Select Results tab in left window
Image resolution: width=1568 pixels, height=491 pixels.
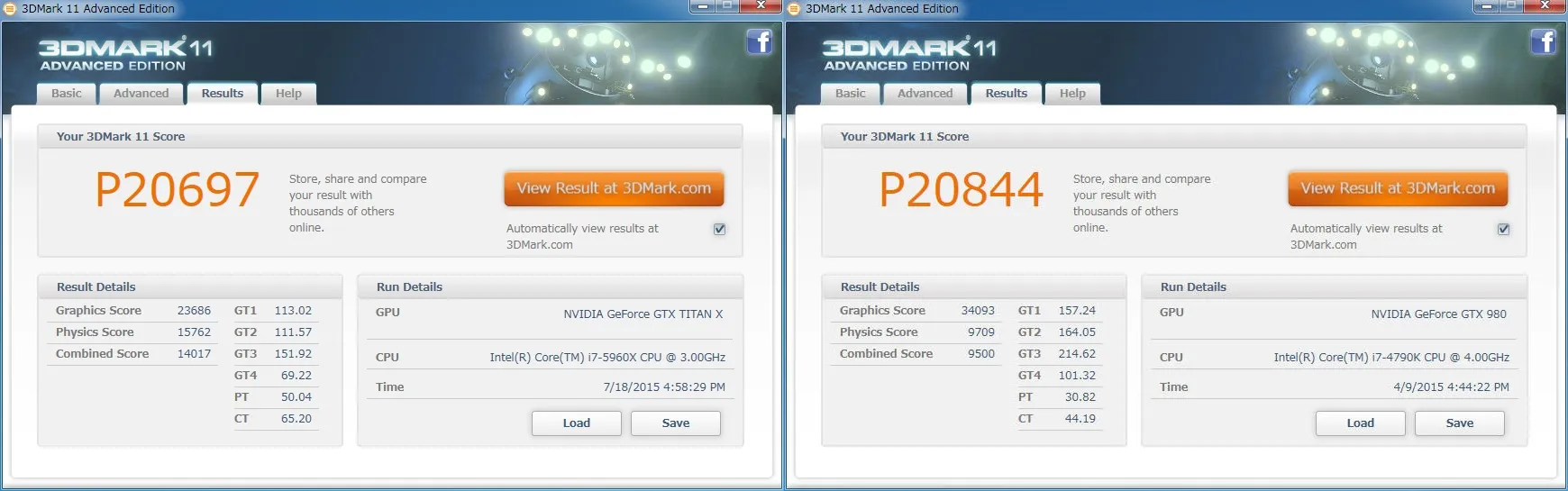tap(223, 94)
